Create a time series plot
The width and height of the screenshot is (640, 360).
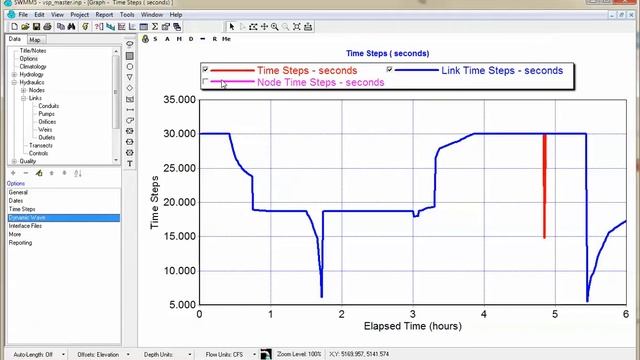122,27
